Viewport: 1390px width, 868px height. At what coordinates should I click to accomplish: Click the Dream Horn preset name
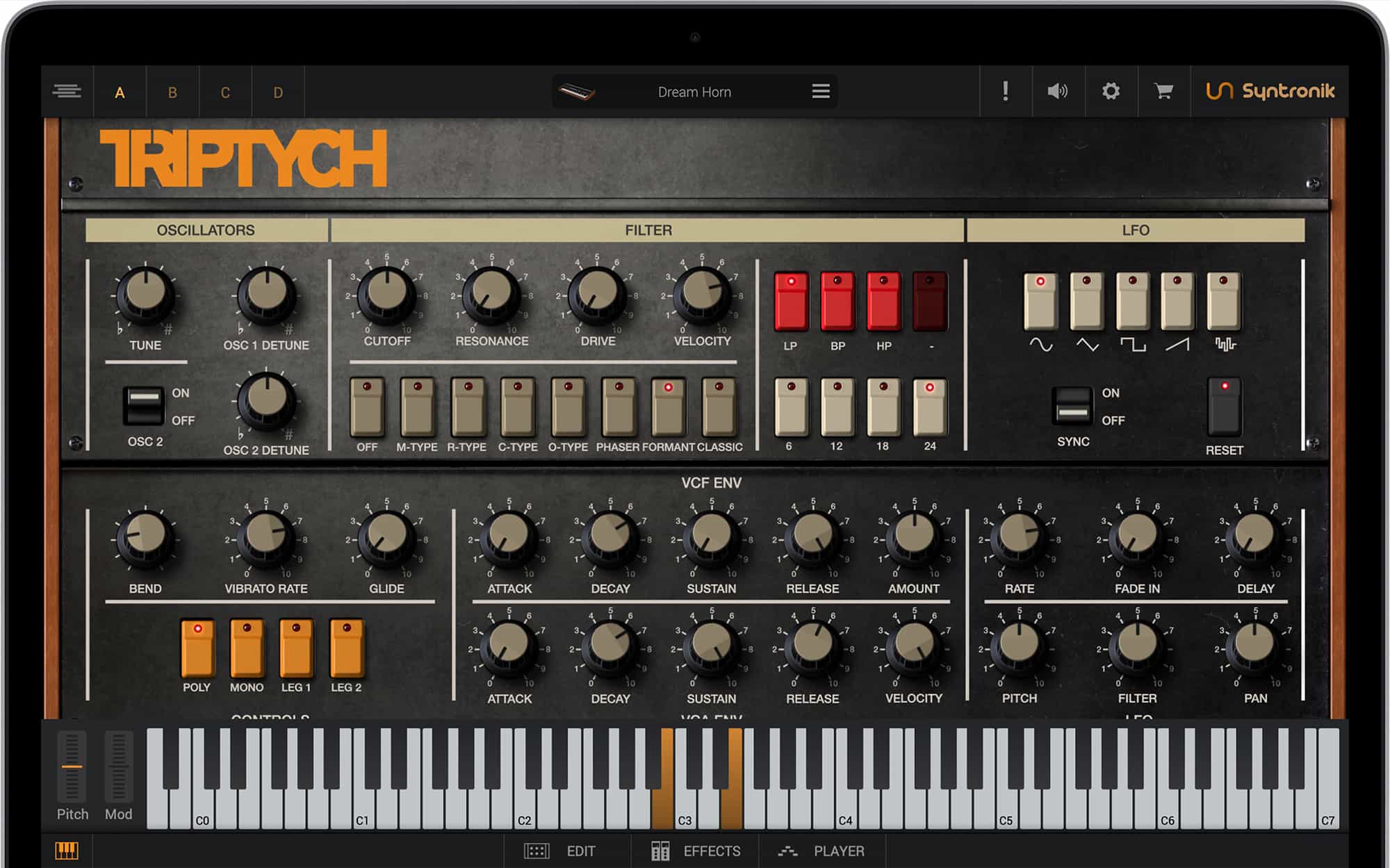tap(694, 92)
